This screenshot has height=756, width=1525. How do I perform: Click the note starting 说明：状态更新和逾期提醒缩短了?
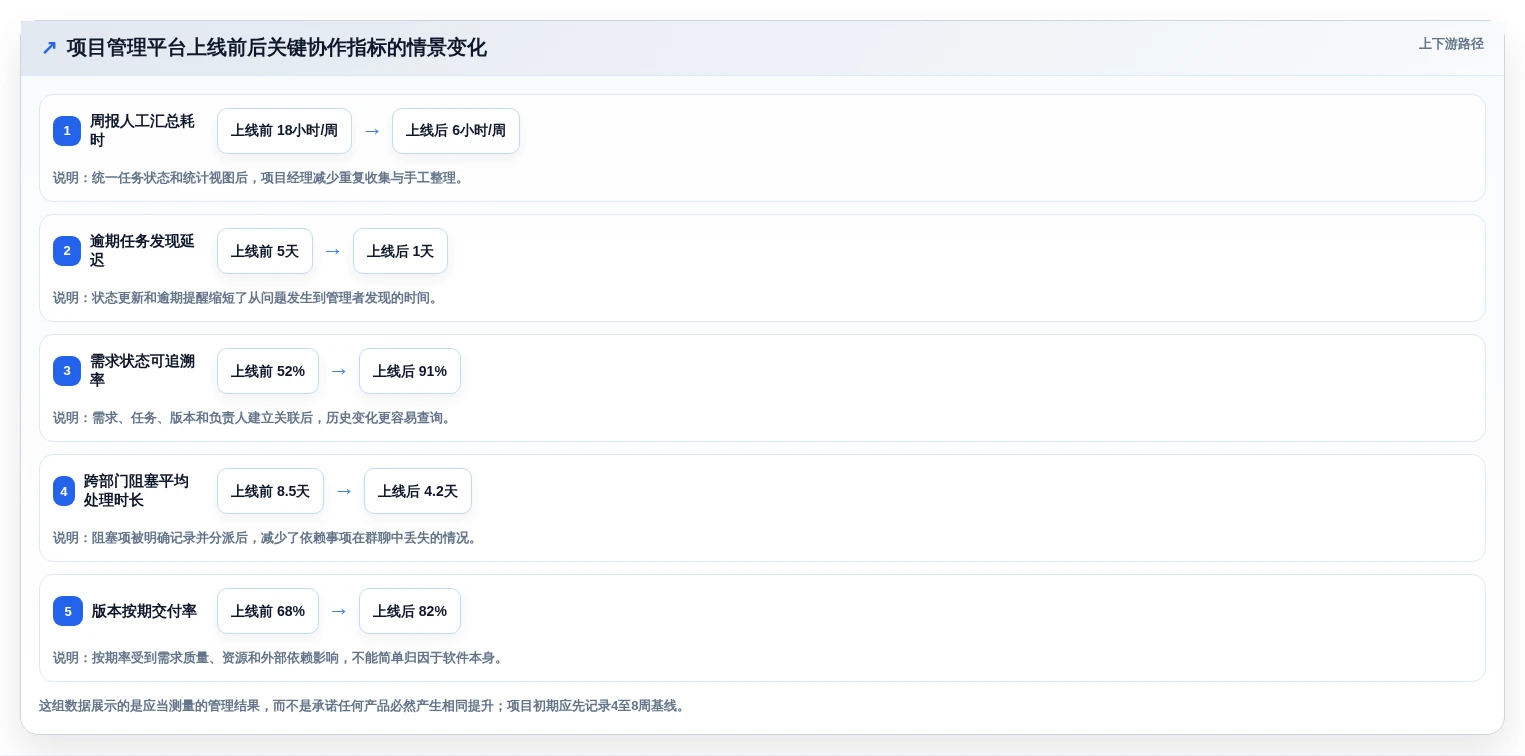click(x=248, y=298)
